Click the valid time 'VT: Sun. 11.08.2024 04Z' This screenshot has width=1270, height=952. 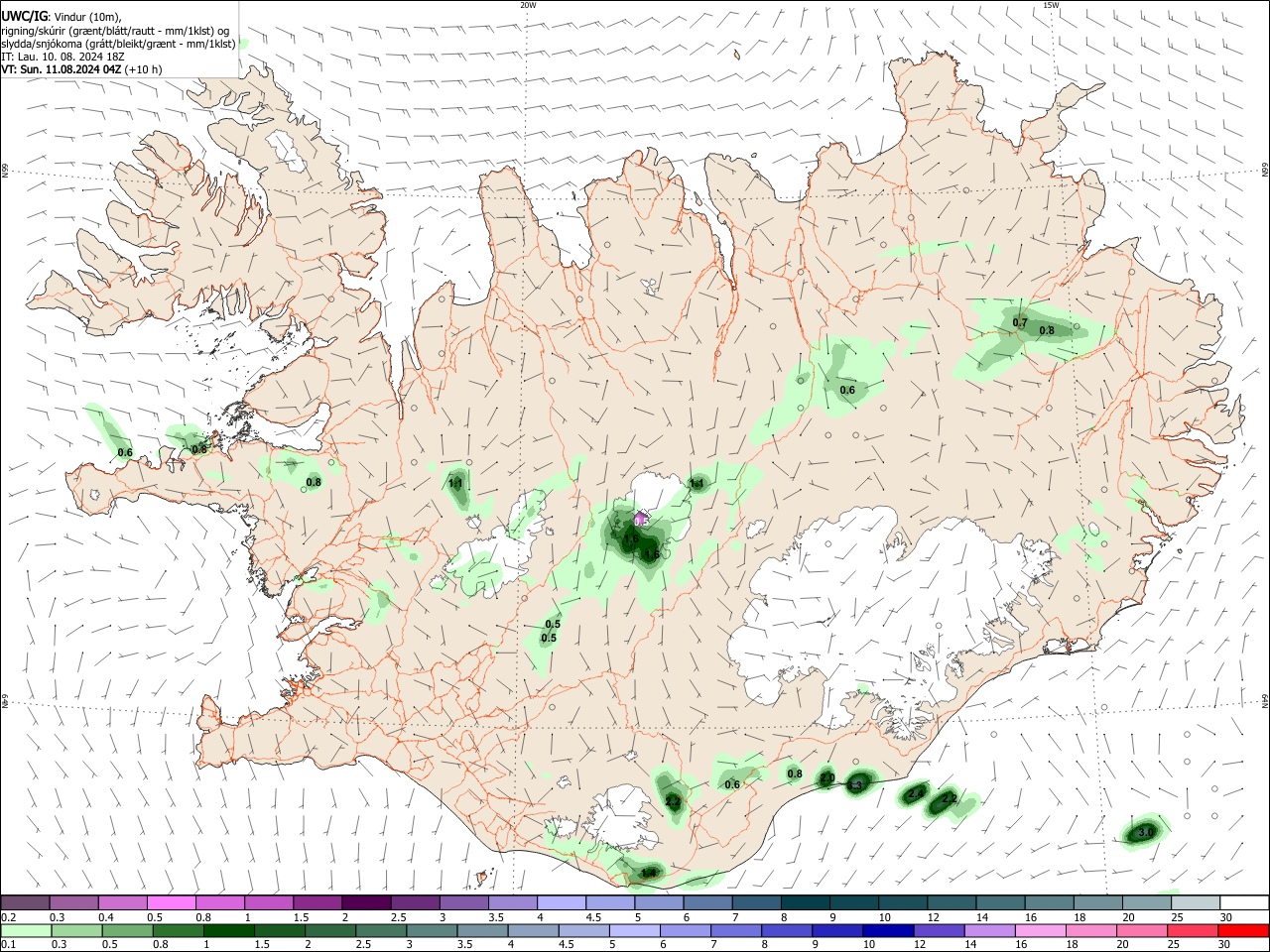tap(62, 69)
